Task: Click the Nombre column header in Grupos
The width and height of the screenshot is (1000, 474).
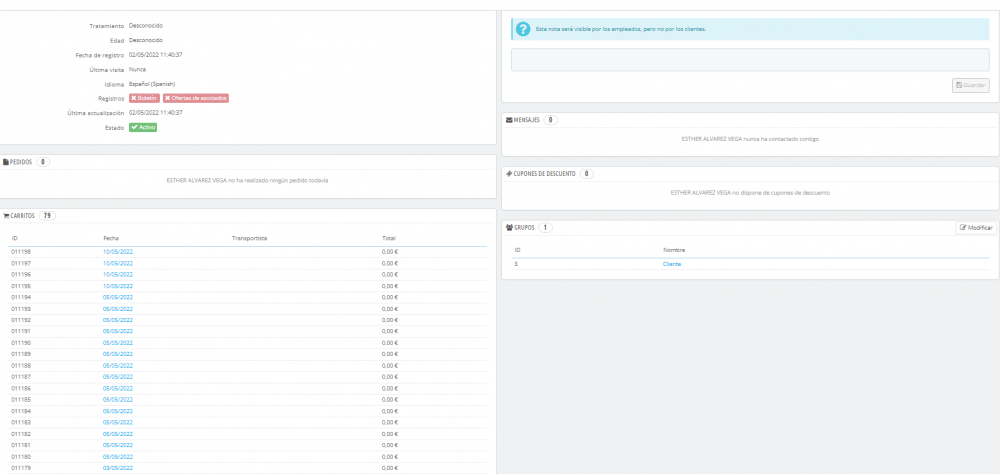Action: point(674,250)
